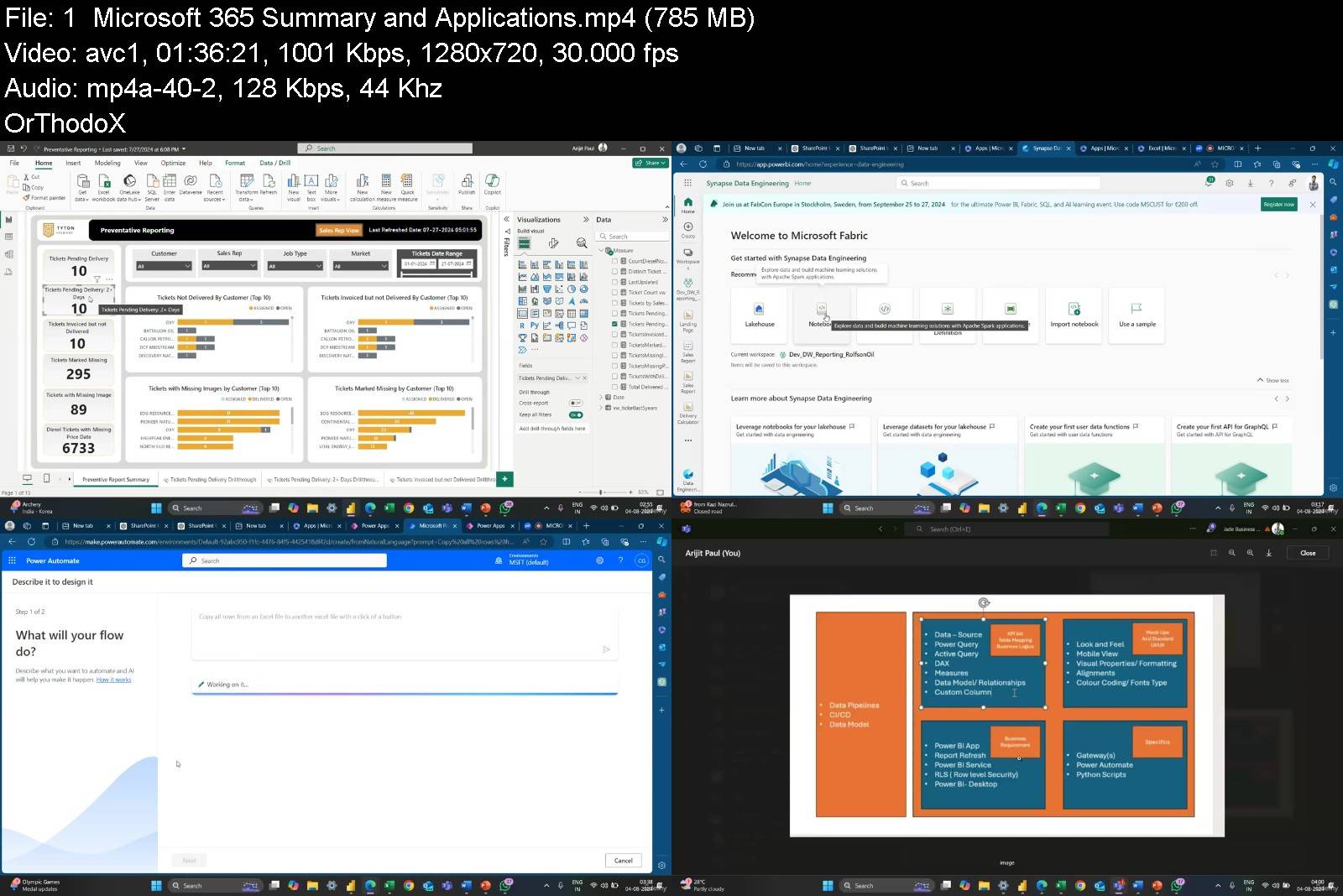
Task: Click the Share button in Power BI
Action: coord(651,163)
